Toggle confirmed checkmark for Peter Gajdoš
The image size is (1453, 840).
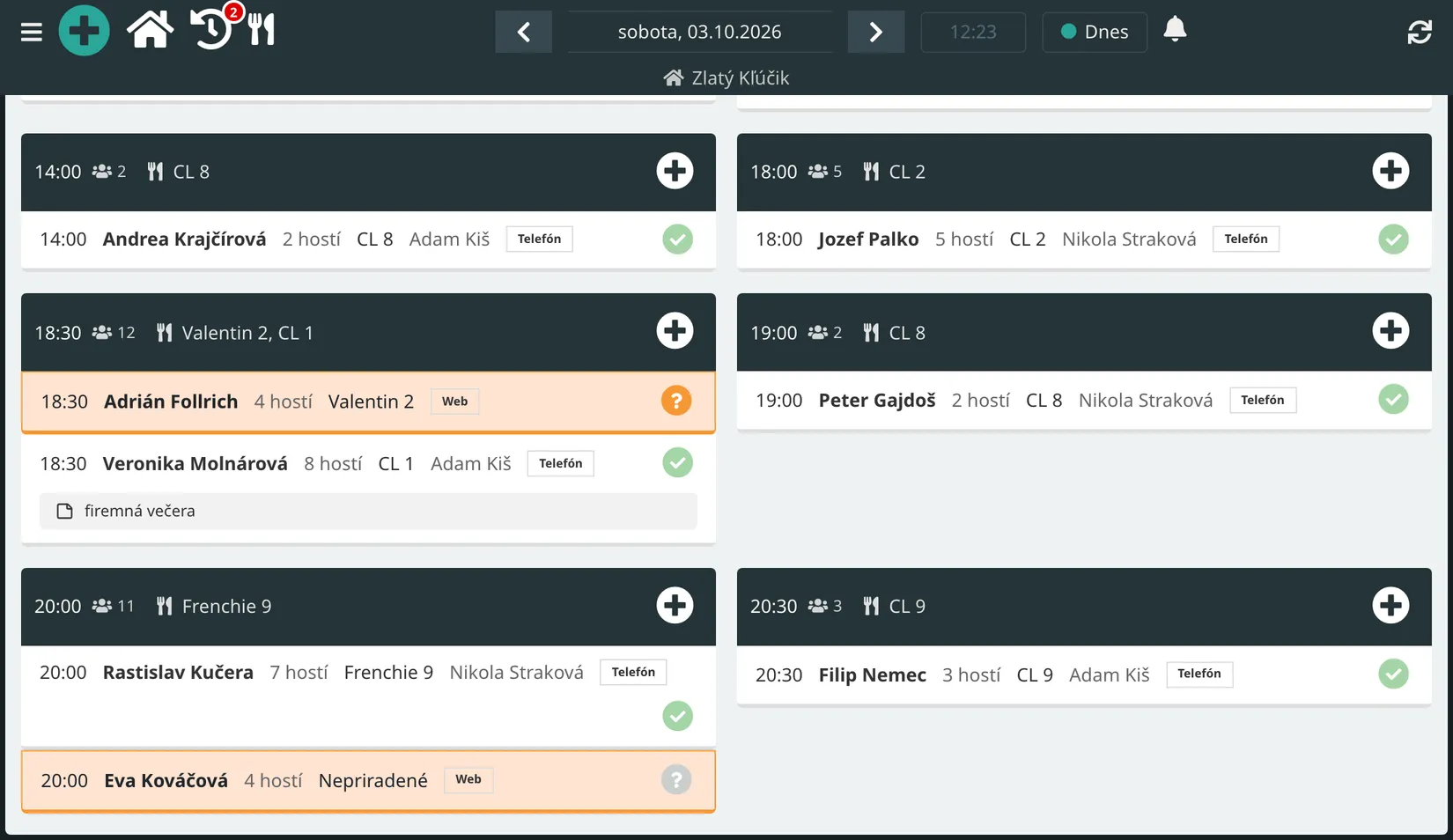click(1393, 400)
